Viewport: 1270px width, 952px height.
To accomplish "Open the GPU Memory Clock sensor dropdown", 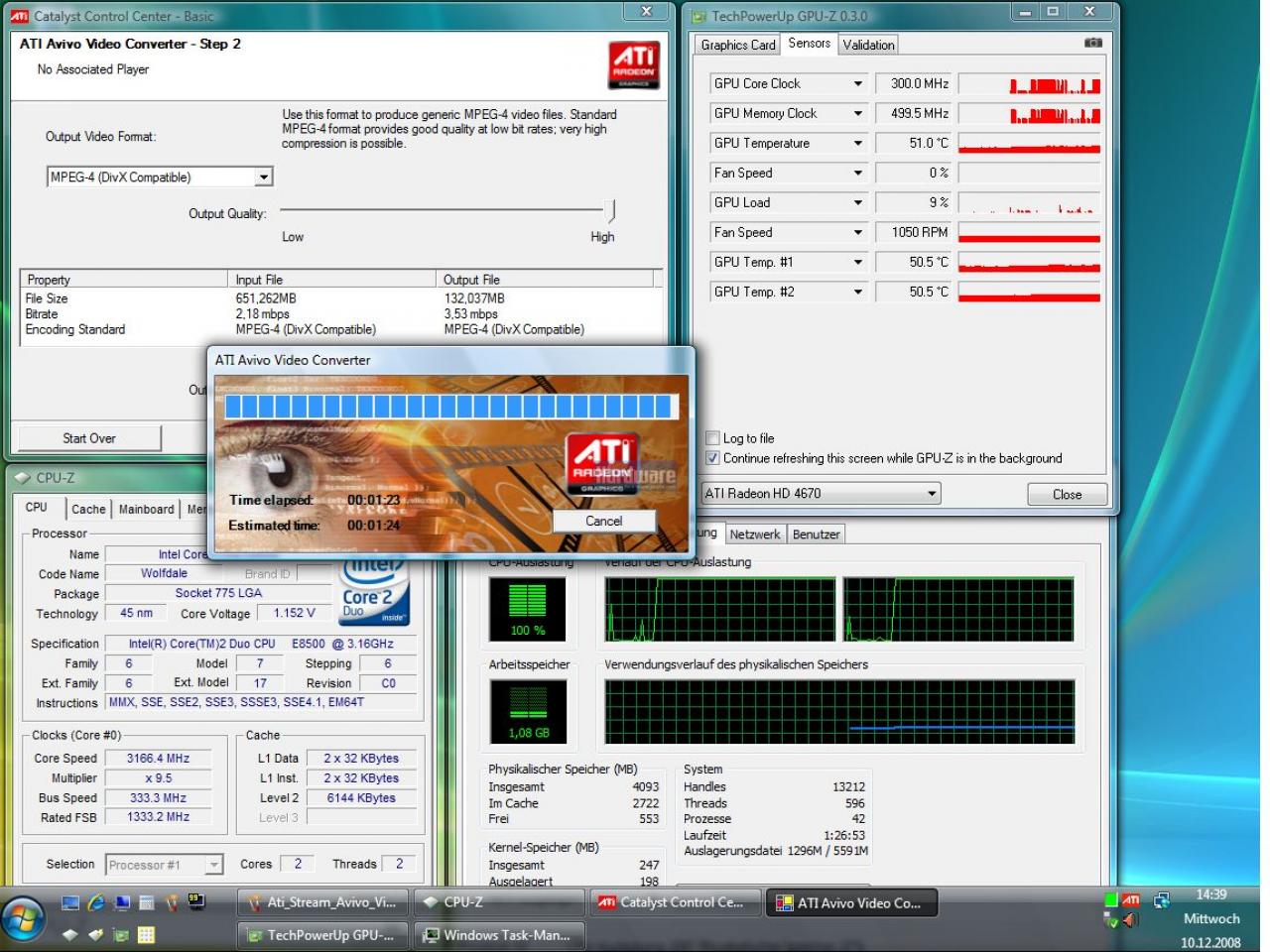I will (x=858, y=114).
